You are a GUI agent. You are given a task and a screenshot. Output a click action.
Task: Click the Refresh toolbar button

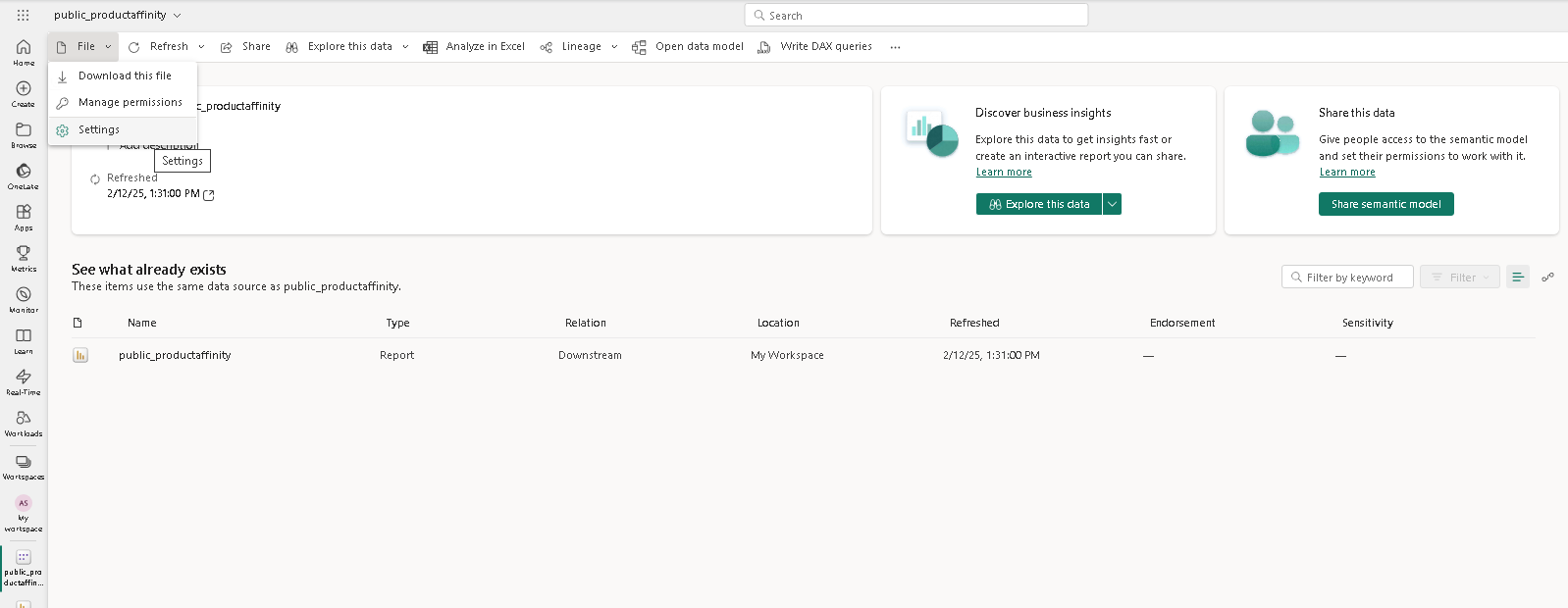(x=158, y=47)
